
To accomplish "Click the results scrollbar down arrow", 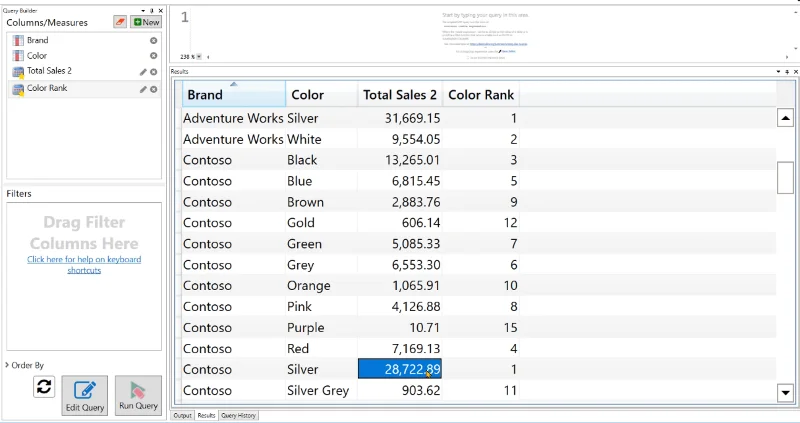I will tap(785, 392).
